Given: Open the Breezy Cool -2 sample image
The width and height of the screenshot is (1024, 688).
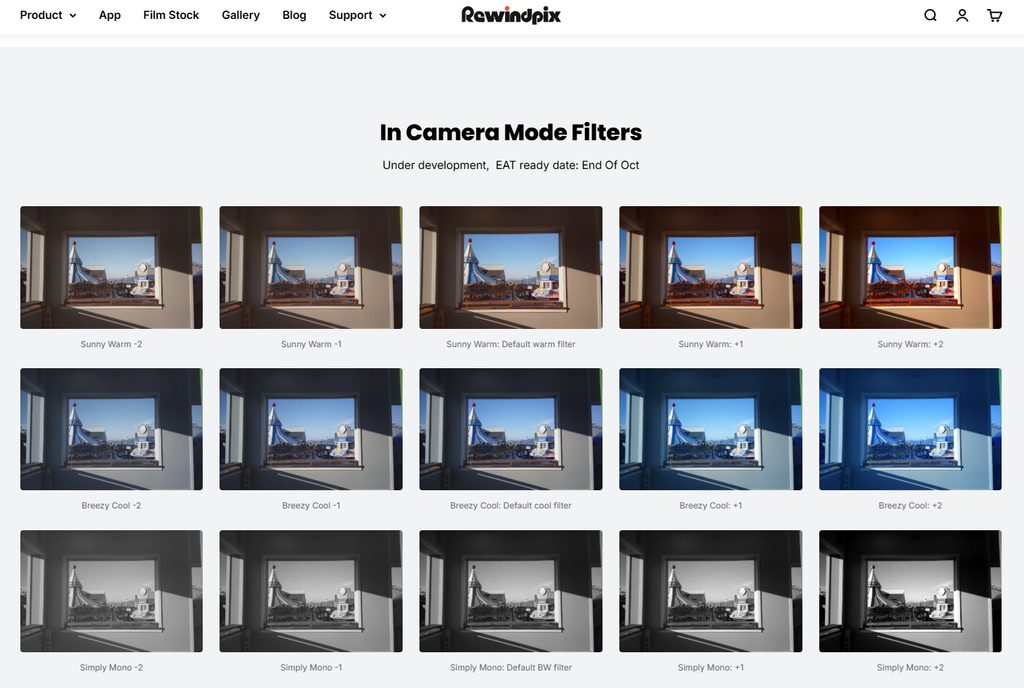Looking at the screenshot, I should (x=112, y=429).
